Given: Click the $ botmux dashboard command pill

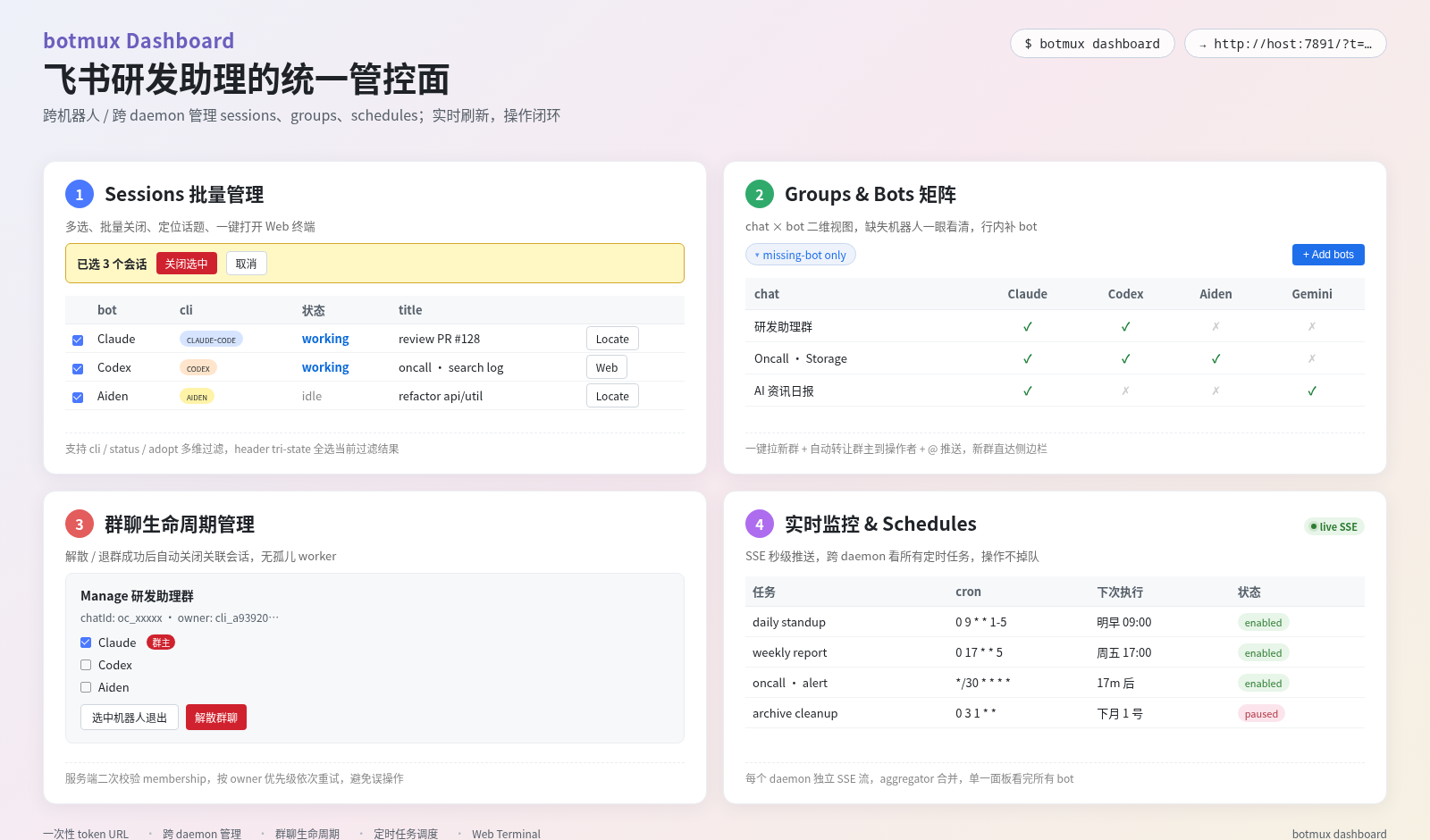Looking at the screenshot, I should point(1092,44).
